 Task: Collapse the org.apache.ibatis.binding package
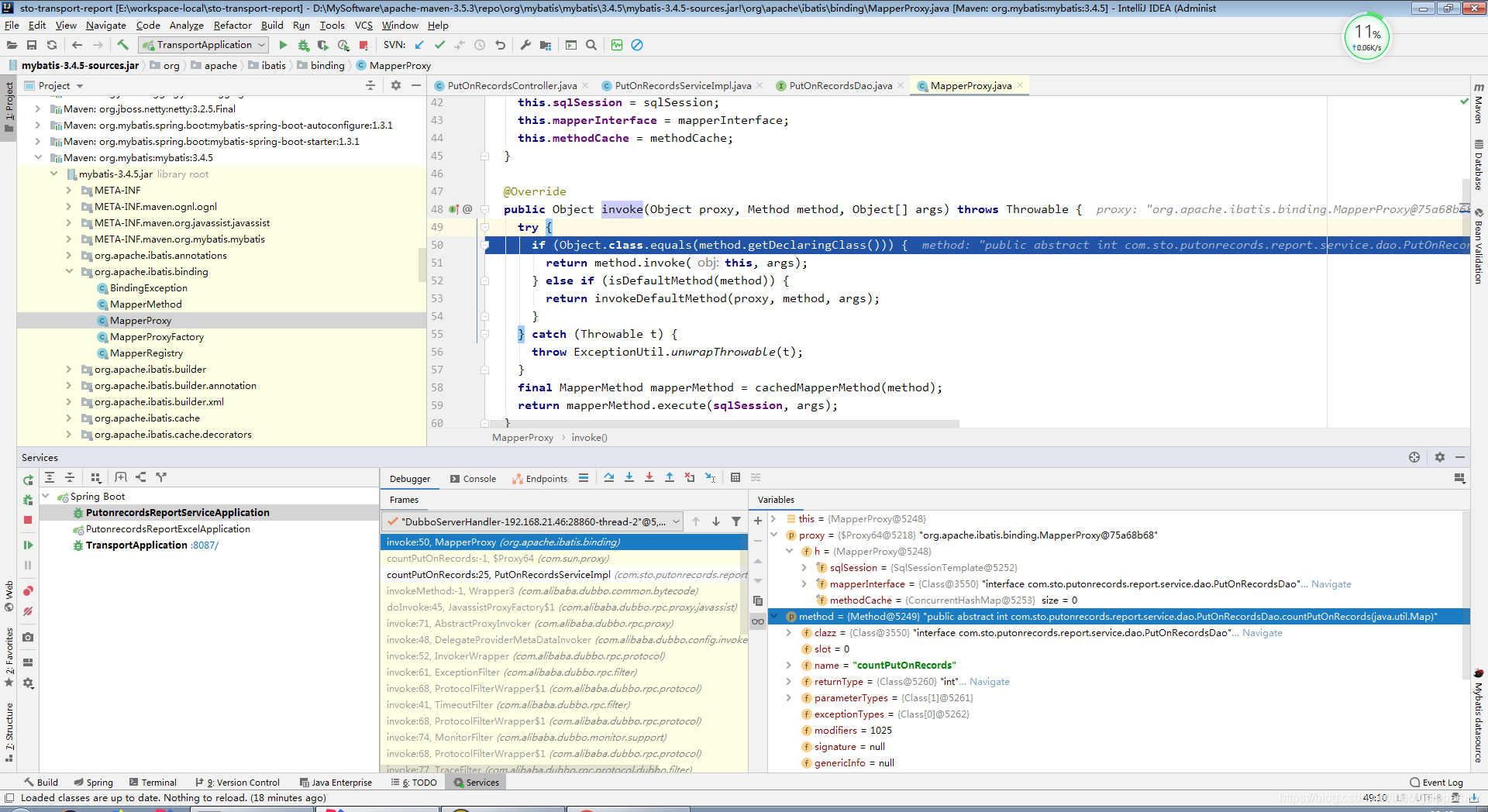[x=69, y=272]
